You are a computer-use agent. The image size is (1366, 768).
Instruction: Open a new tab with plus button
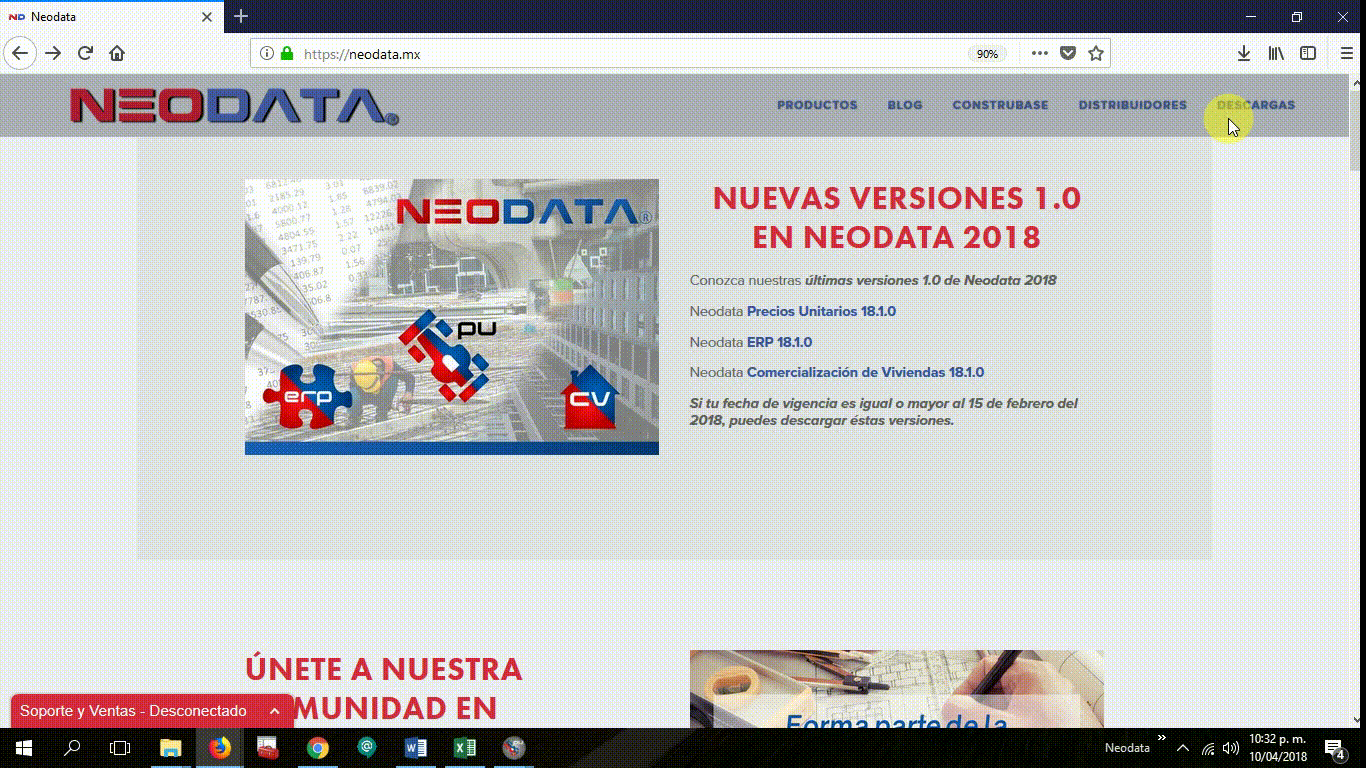point(241,17)
